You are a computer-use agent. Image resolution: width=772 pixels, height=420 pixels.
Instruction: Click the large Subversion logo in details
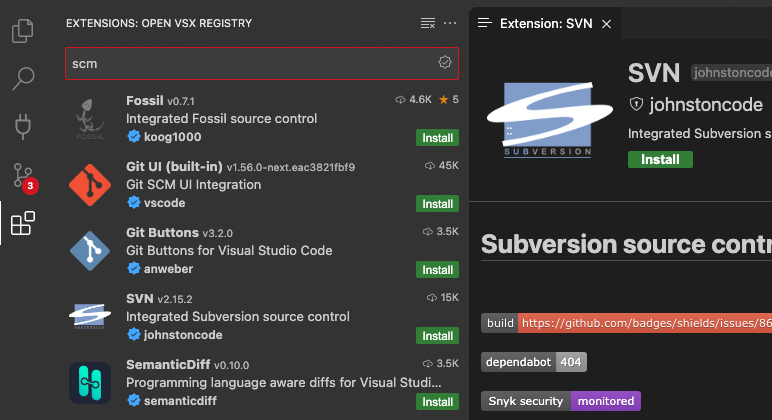[549, 119]
